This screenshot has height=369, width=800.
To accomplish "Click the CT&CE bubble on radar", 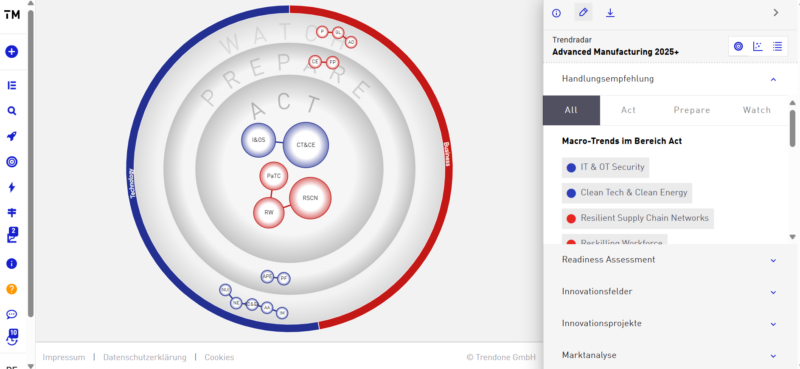I will click(x=306, y=145).
